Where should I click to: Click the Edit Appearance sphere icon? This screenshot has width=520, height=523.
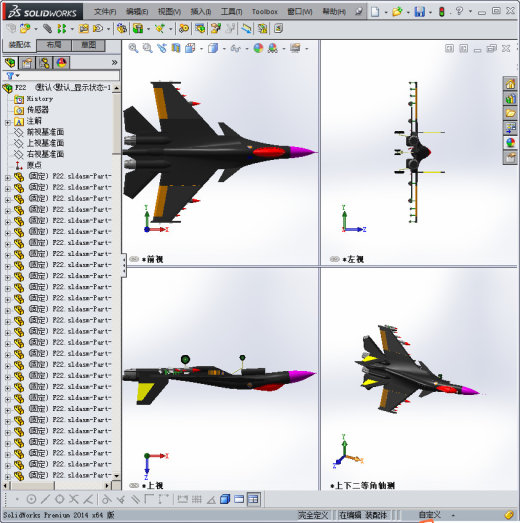[x=258, y=48]
